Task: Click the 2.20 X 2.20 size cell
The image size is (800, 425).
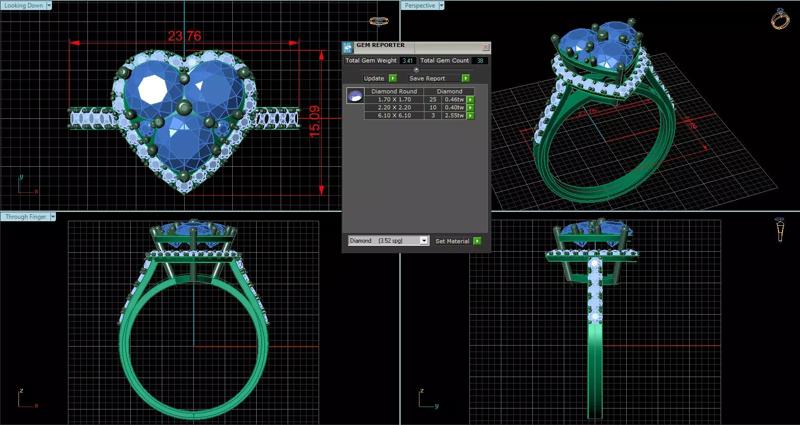Action: point(396,108)
